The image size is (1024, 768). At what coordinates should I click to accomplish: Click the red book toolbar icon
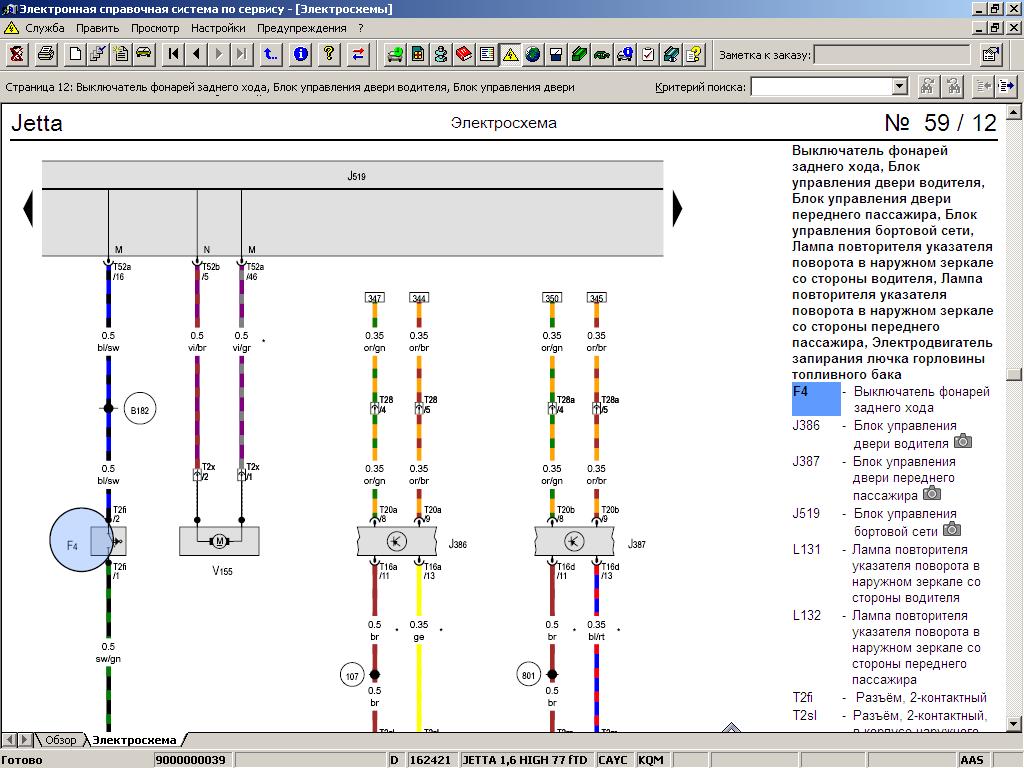point(464,54)
